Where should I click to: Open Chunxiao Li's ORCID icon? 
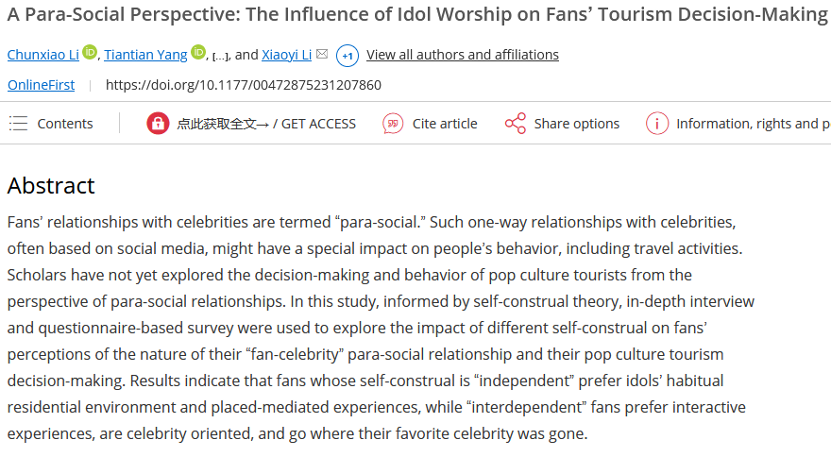tap(90, 53)
